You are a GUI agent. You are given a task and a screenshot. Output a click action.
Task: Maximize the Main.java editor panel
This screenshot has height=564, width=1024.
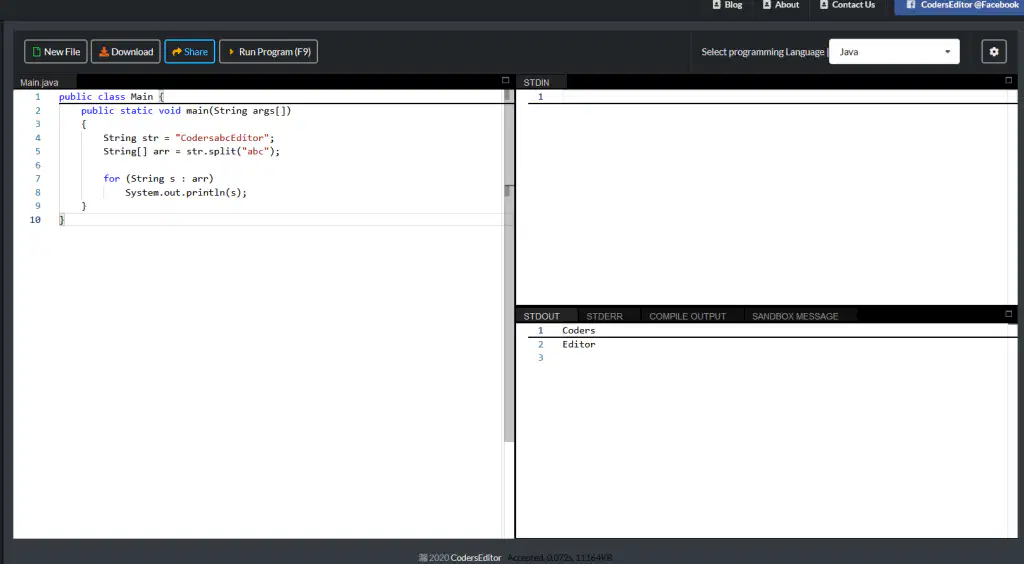click(x=505, y=80)
